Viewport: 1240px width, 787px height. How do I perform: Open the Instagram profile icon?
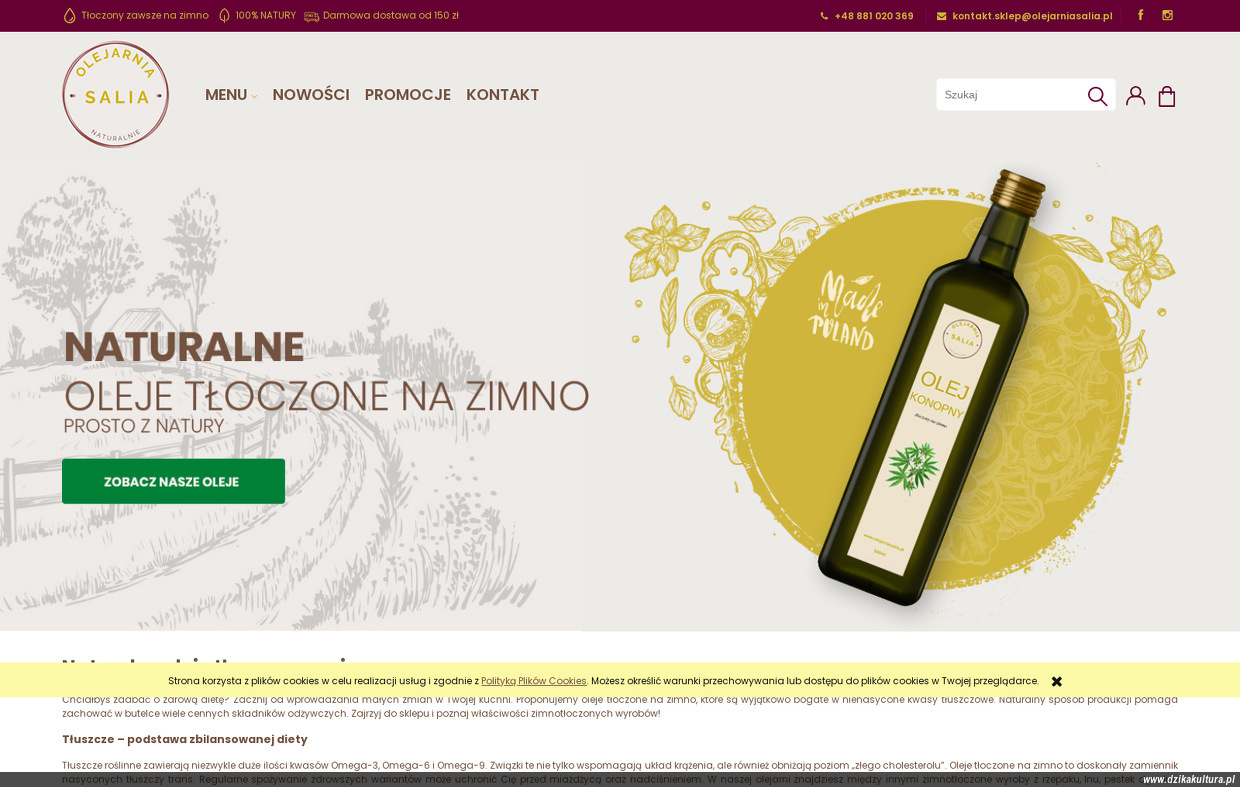click(x=1167, y=15)
